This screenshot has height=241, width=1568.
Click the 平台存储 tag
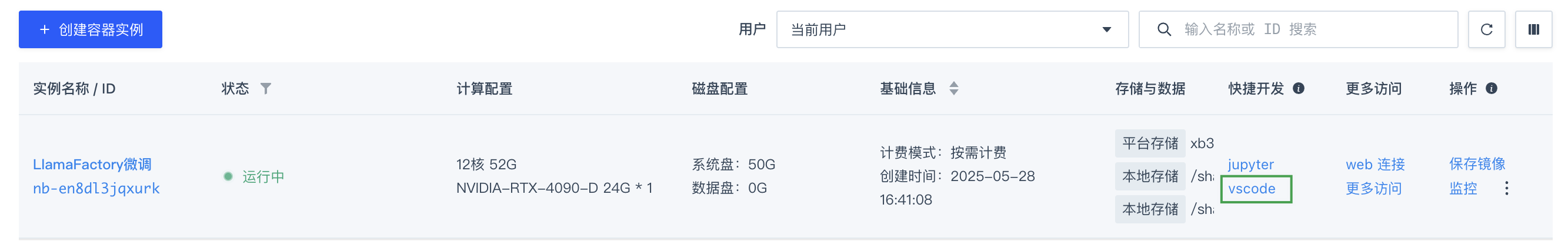pos(1150,143)
